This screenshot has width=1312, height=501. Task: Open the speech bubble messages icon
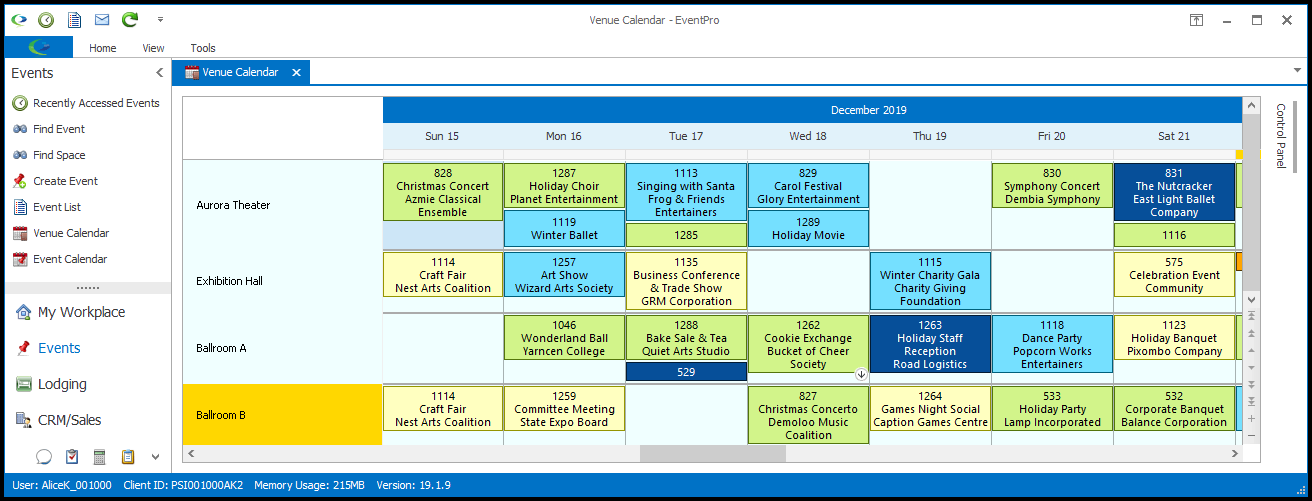pos(44,457)
